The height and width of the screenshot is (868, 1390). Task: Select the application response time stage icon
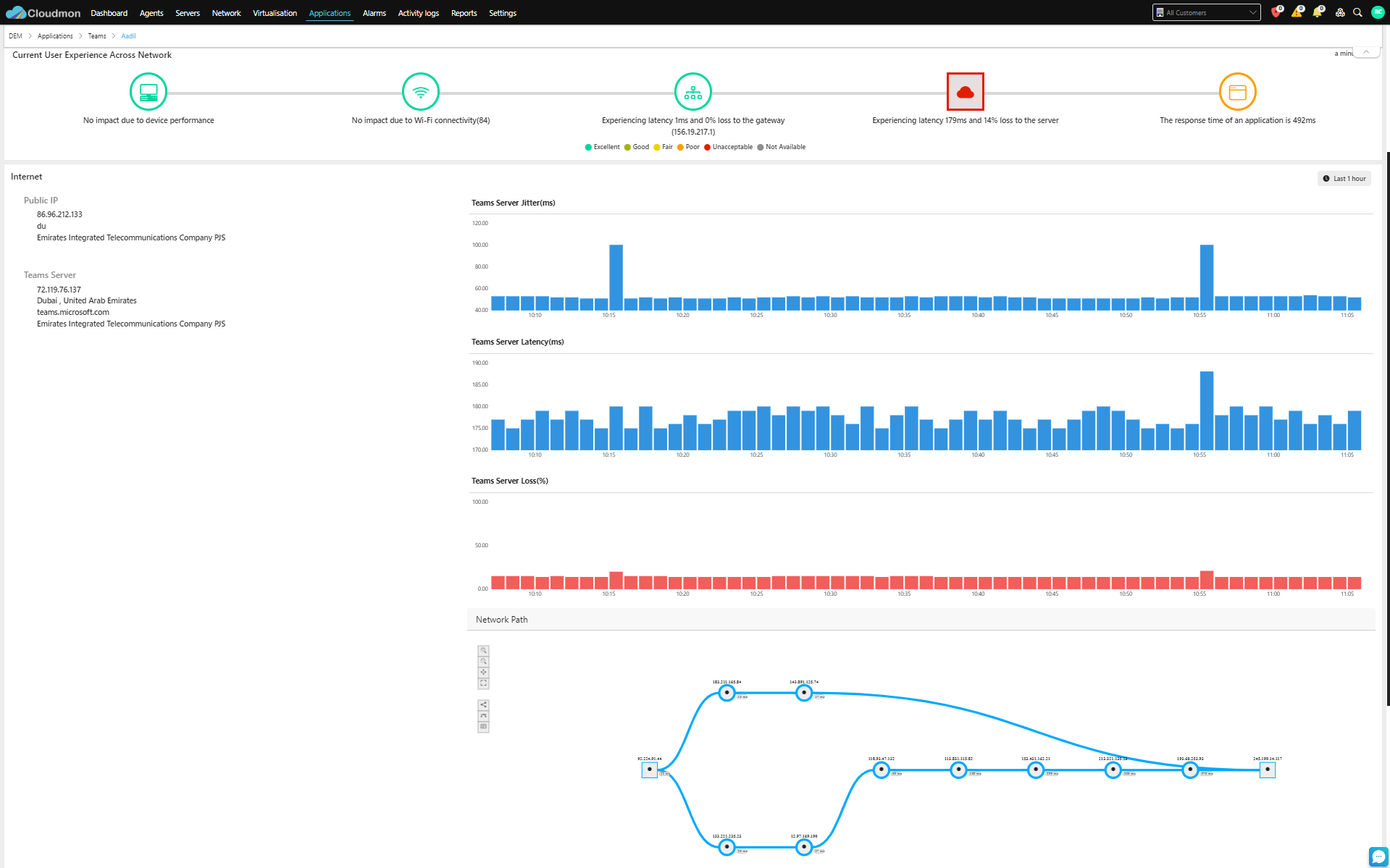point(1238,92)
